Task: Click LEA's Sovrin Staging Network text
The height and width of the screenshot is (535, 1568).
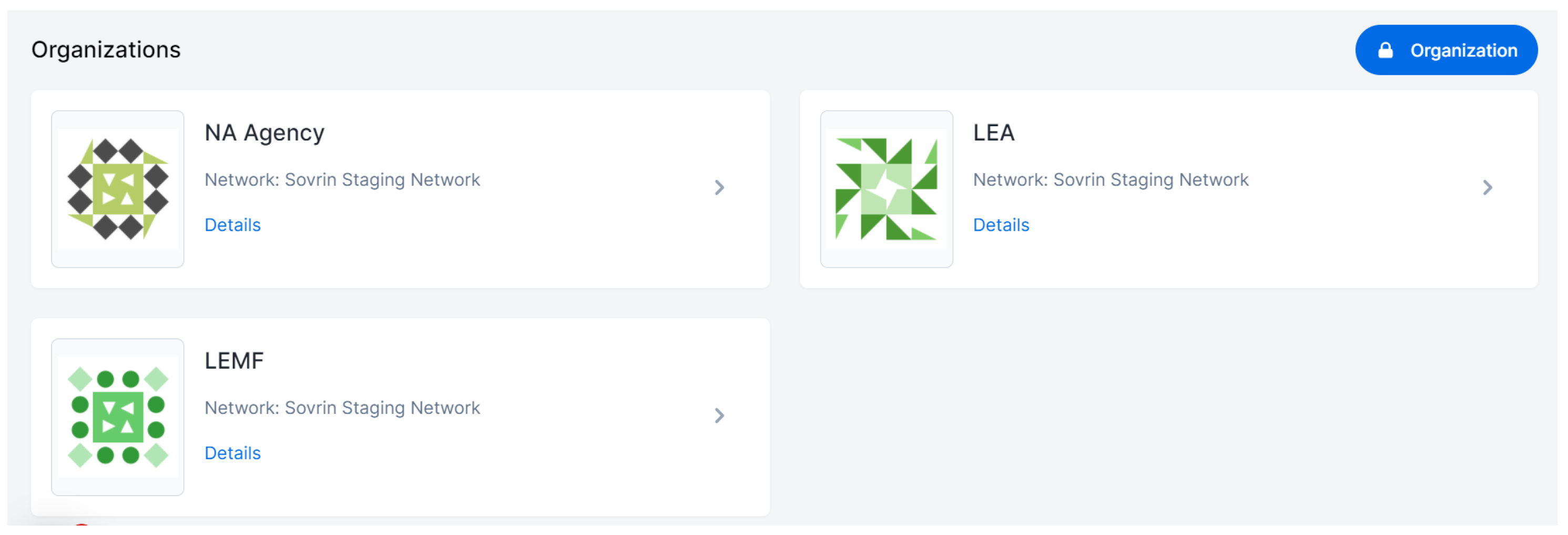Action: coord(1110,180)
